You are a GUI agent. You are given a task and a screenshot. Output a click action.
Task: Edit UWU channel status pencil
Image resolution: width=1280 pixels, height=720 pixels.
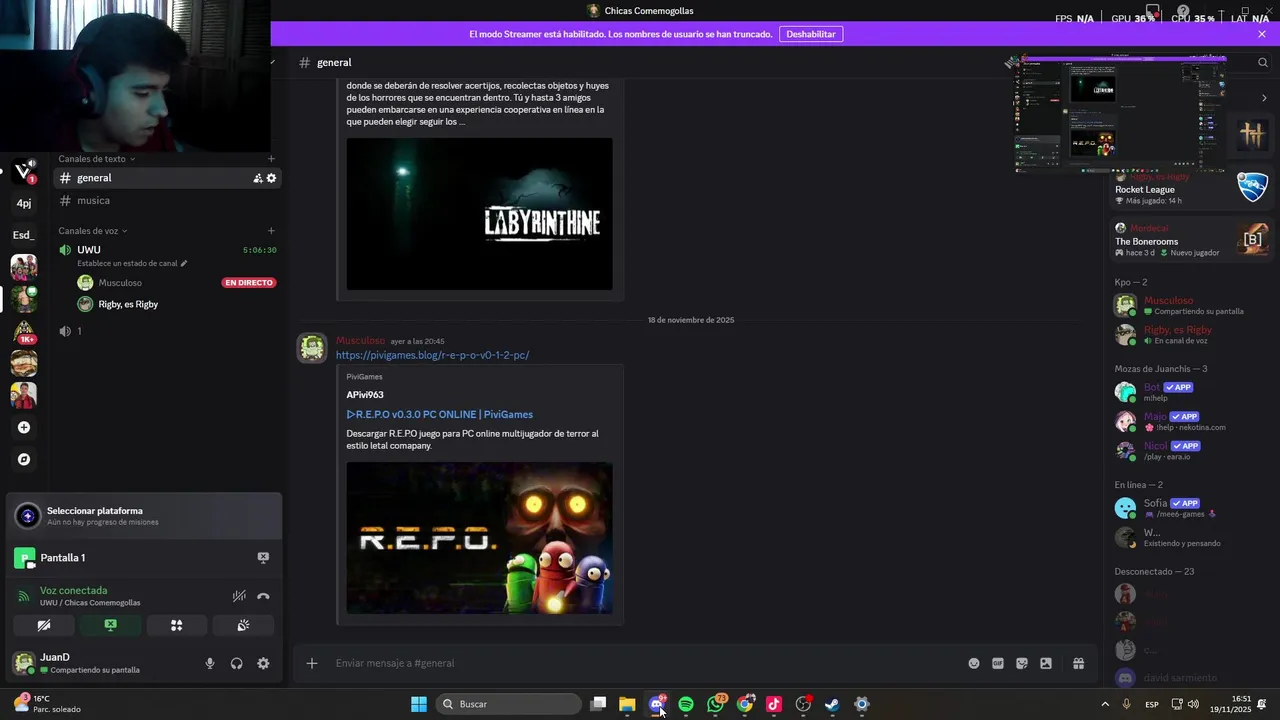point(184,263)
